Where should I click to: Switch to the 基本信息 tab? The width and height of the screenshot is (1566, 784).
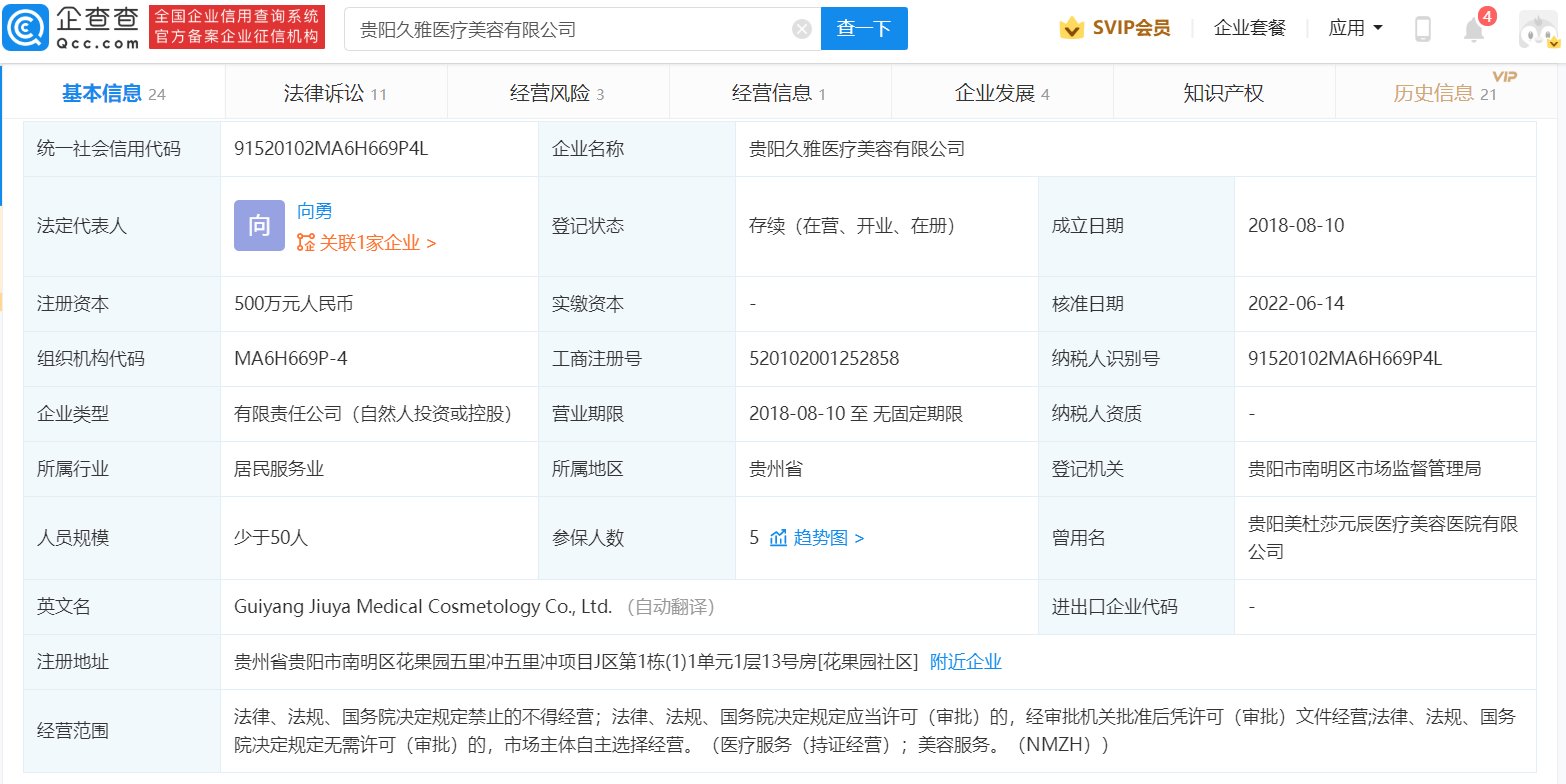[113, 94]
